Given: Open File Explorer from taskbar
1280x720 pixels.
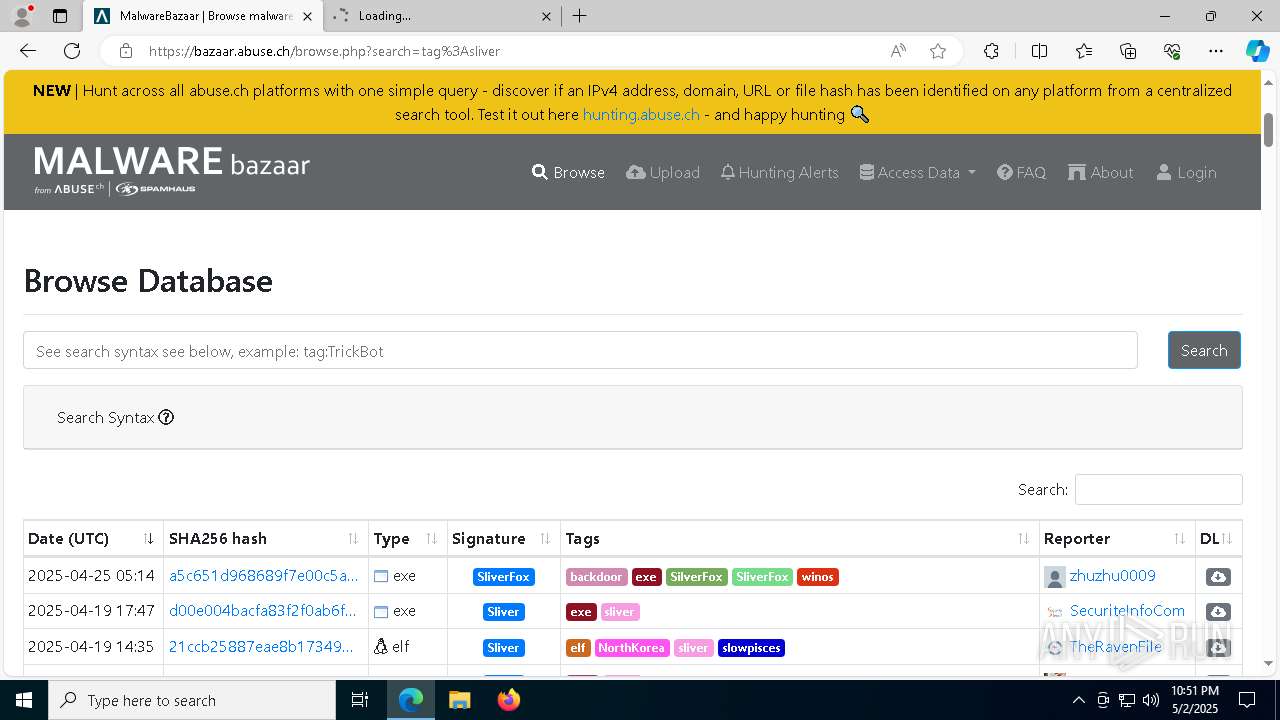Looking at the screenshot, I should click(x=459, y=700).
